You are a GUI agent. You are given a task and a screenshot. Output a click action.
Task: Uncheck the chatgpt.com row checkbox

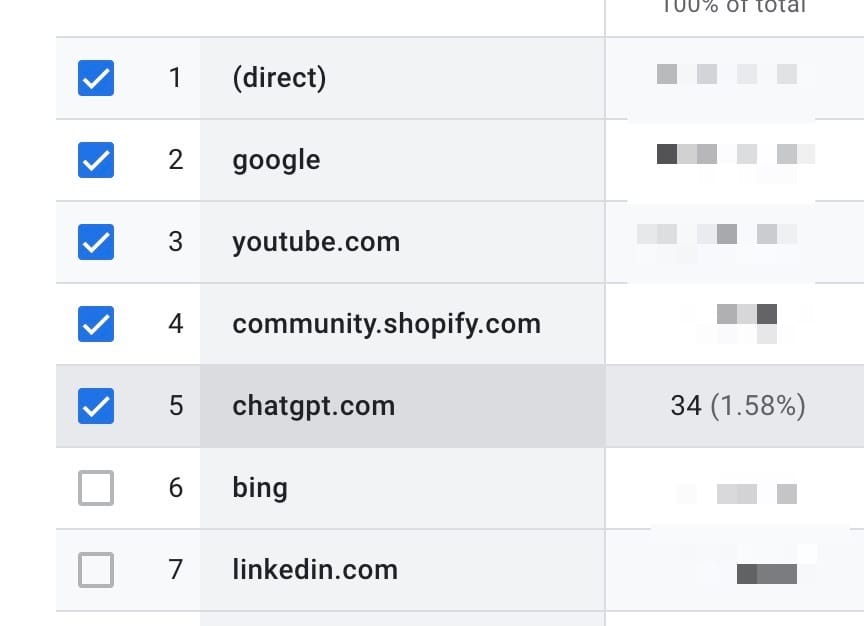96,406
